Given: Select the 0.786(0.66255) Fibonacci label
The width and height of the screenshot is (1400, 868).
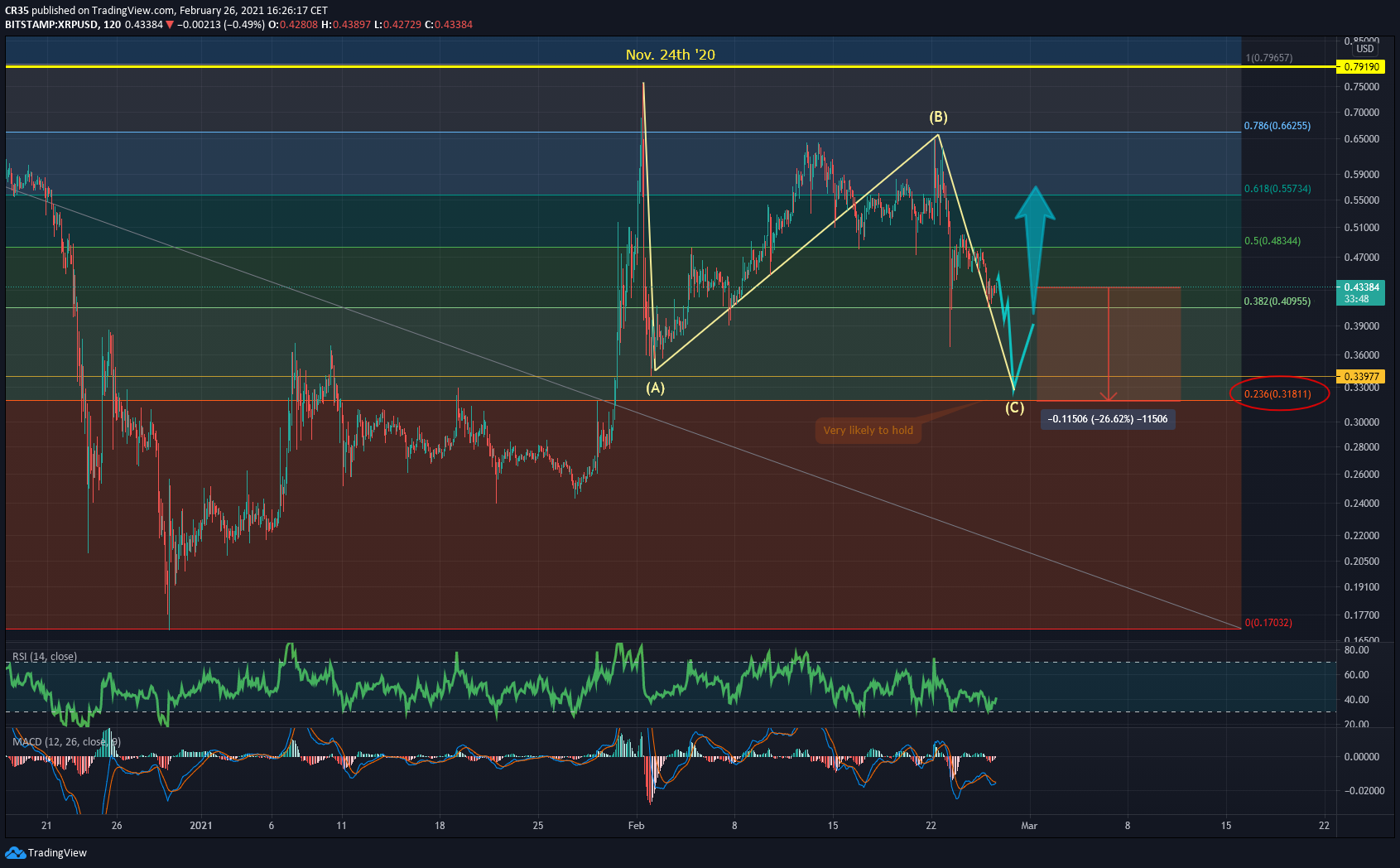Looking at the screenshot, I should coord(1277,126).
